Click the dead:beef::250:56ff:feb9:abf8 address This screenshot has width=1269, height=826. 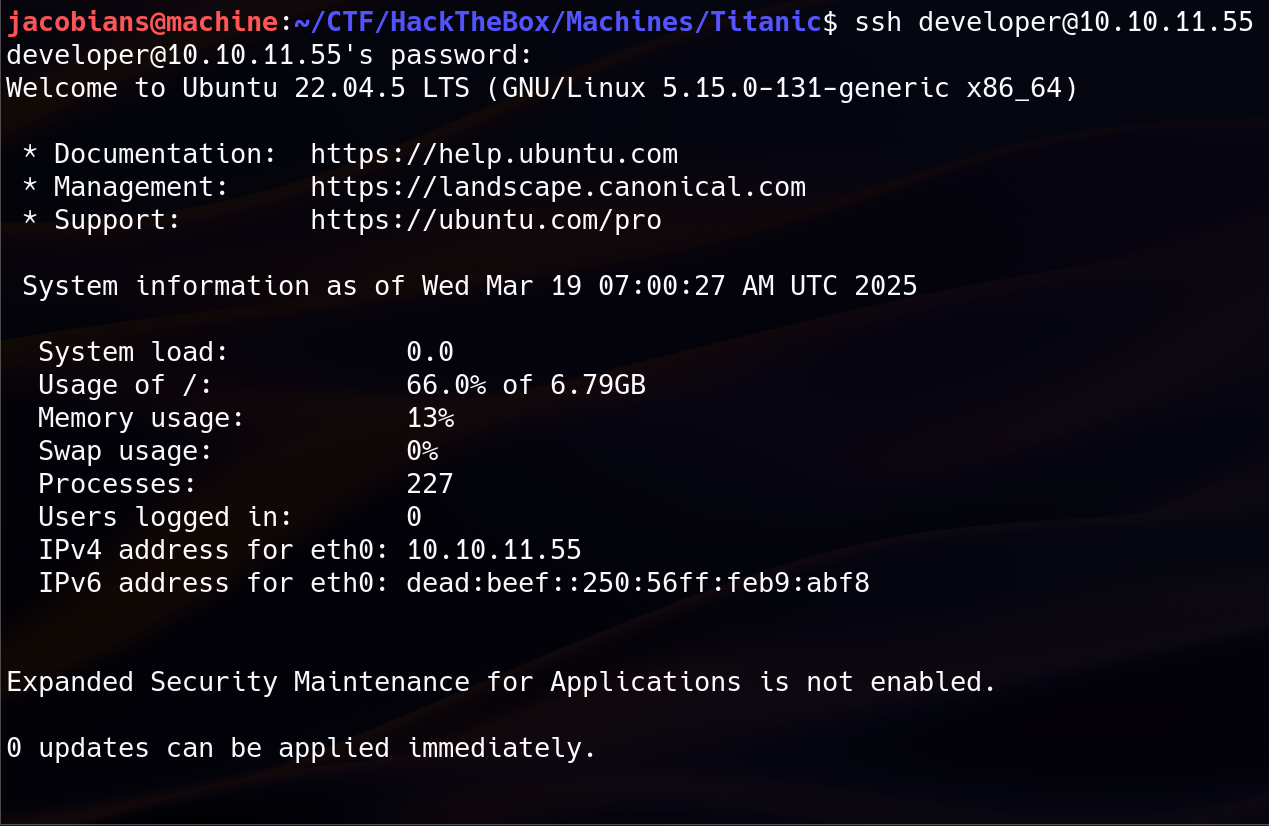[x=638, y=583]
